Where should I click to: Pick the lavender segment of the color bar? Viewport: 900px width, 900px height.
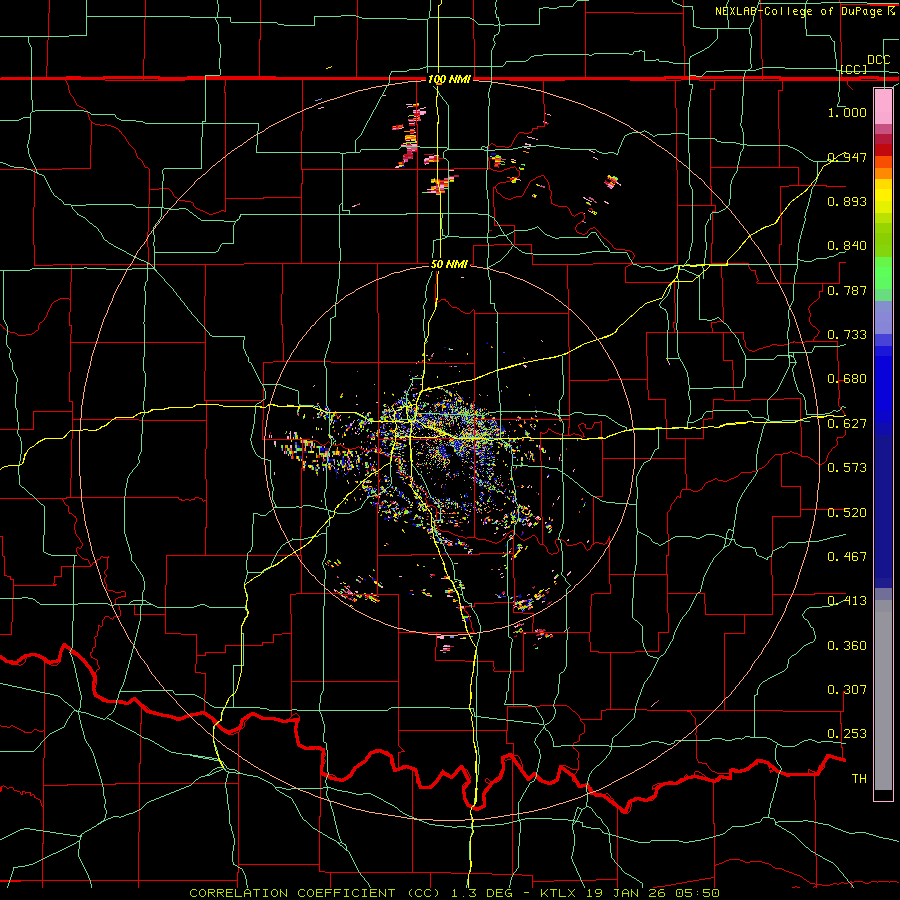(883, 317)
